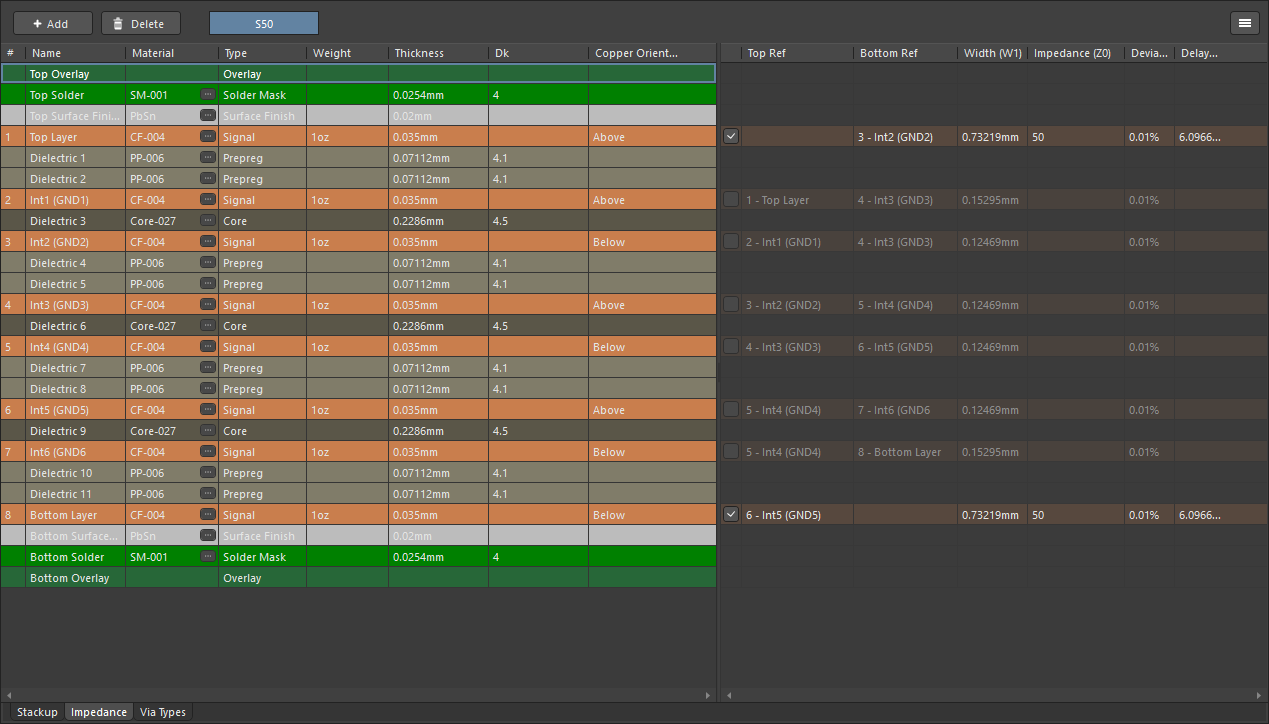Open material picker for Dielectric 11

point(207,494)
